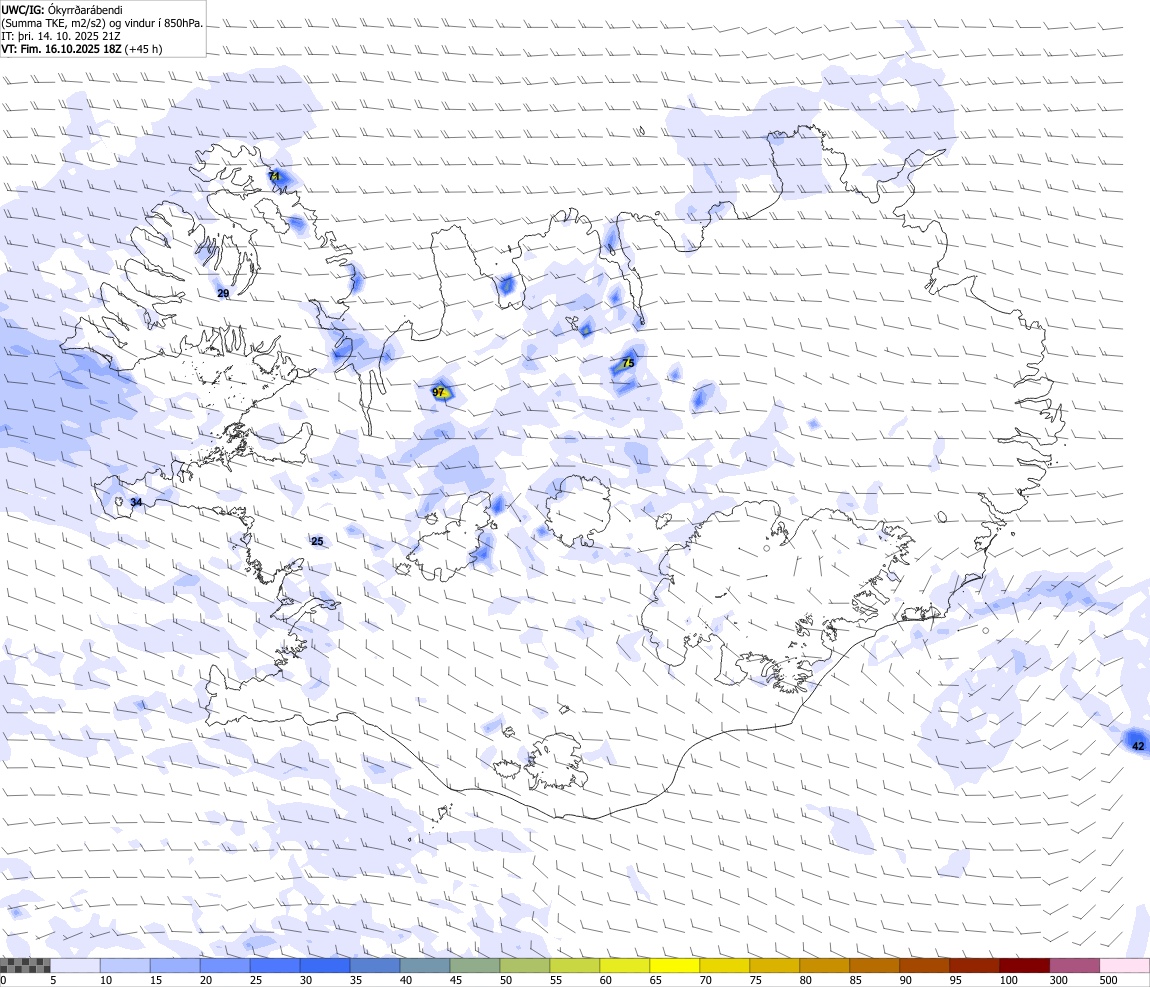The height and width of the screenshot is (987, 1150).
Task: Click the orange 80–85 legend swatch
Action: point(824,965)
